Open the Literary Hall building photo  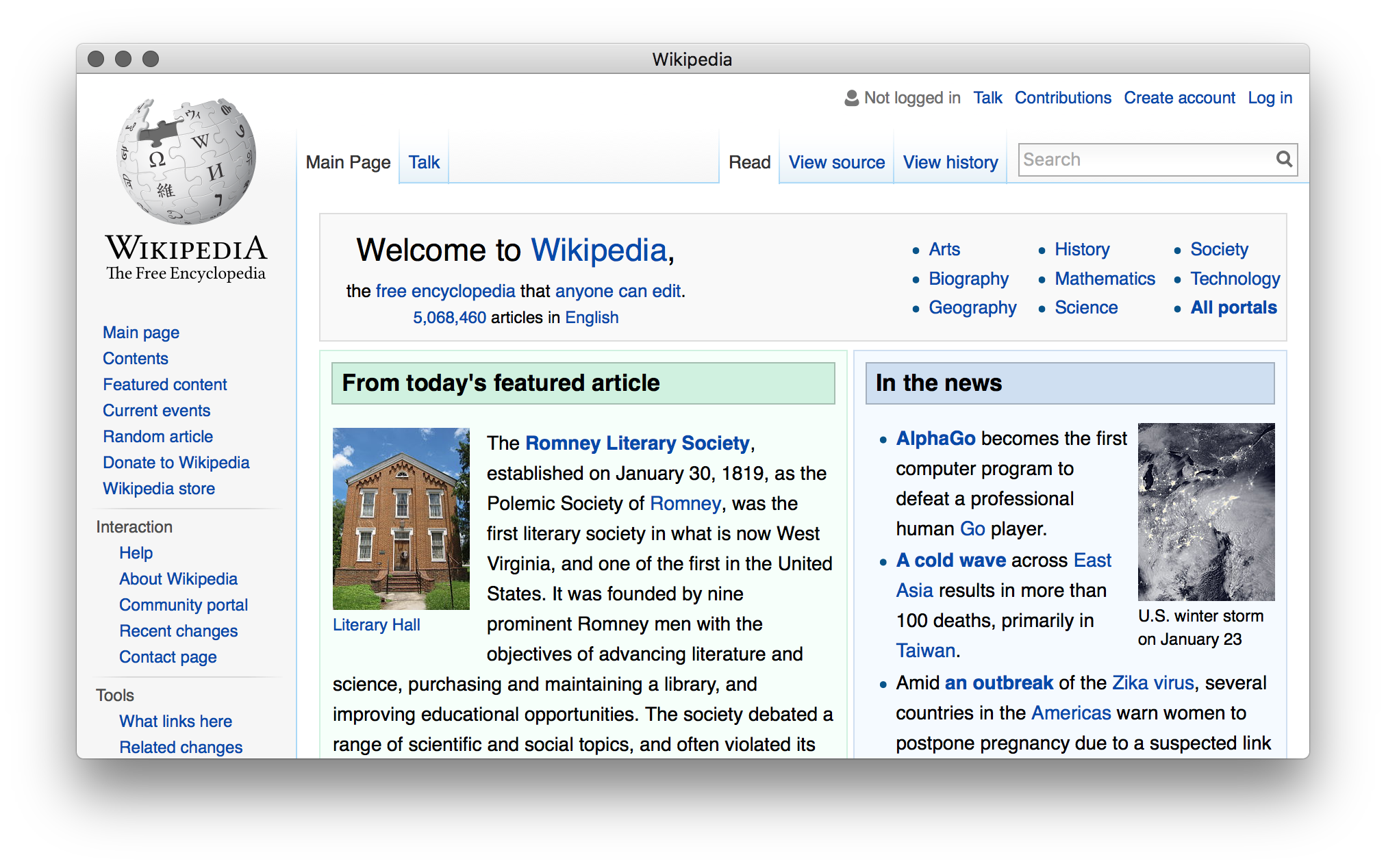pyautogui.click(x=401, y=518)
